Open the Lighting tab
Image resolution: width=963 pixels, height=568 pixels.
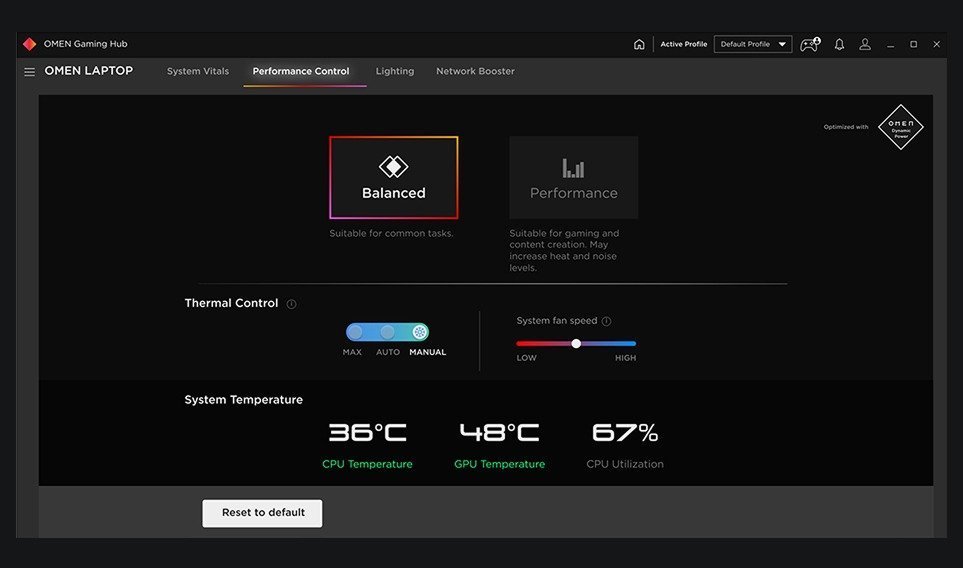pos(395,71)
